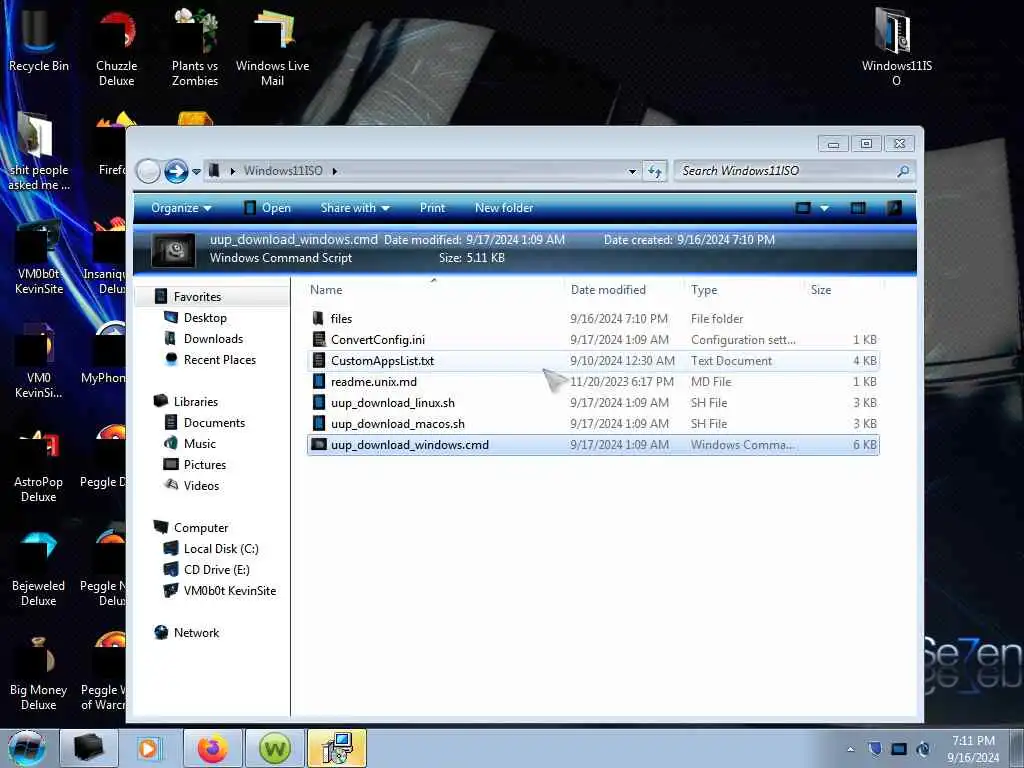Open Videos library
Image resolution: width=1024 pixels, height=768 pixels.
click(x=201, y=485)
